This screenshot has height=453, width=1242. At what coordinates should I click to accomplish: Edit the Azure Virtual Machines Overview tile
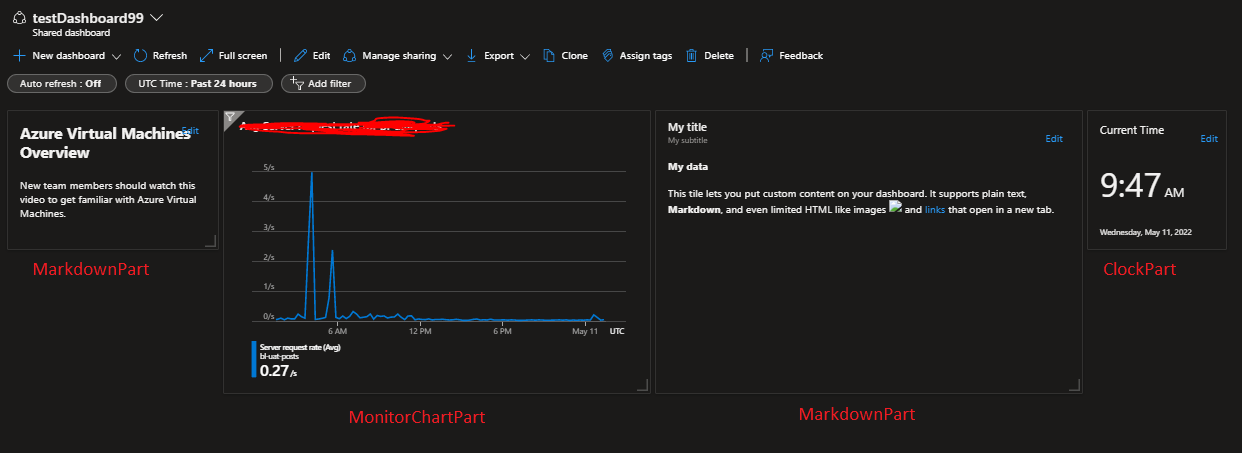190,131
